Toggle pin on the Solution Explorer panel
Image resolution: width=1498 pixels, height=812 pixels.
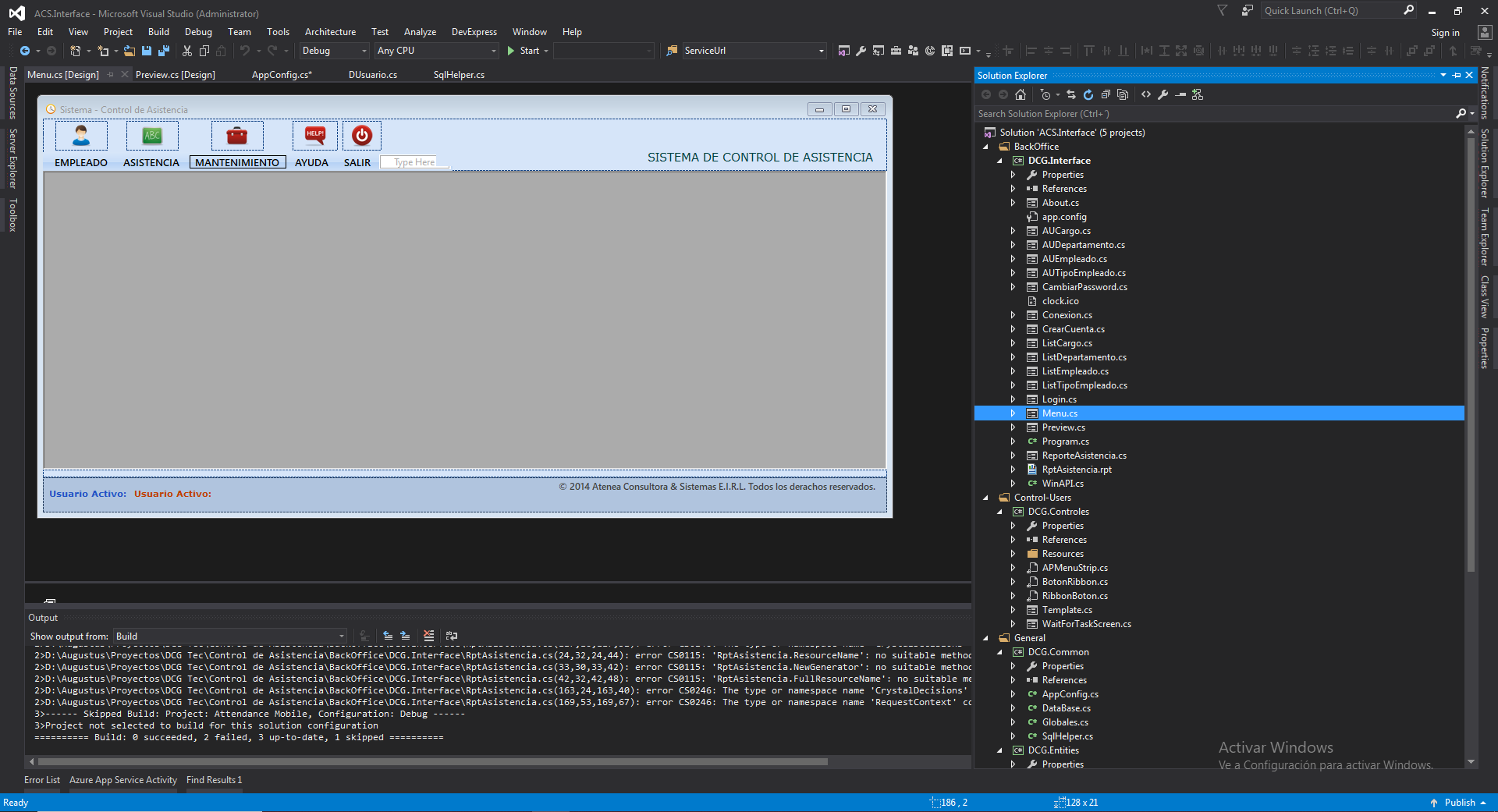click(x=1457, y=76)
